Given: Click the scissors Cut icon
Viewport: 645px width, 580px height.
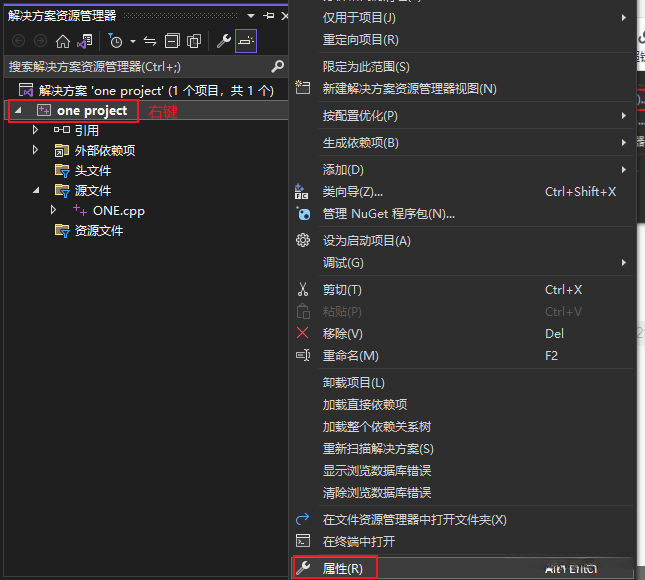Looking at the screenshot, I should [303, 289].
